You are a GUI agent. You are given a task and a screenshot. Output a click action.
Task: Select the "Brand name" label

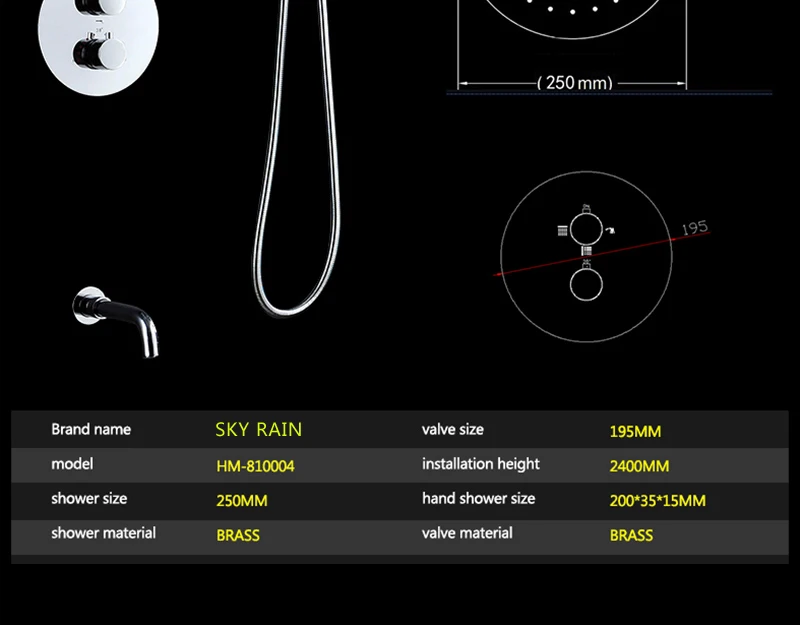pyautogui.click(x=91, y=430)
